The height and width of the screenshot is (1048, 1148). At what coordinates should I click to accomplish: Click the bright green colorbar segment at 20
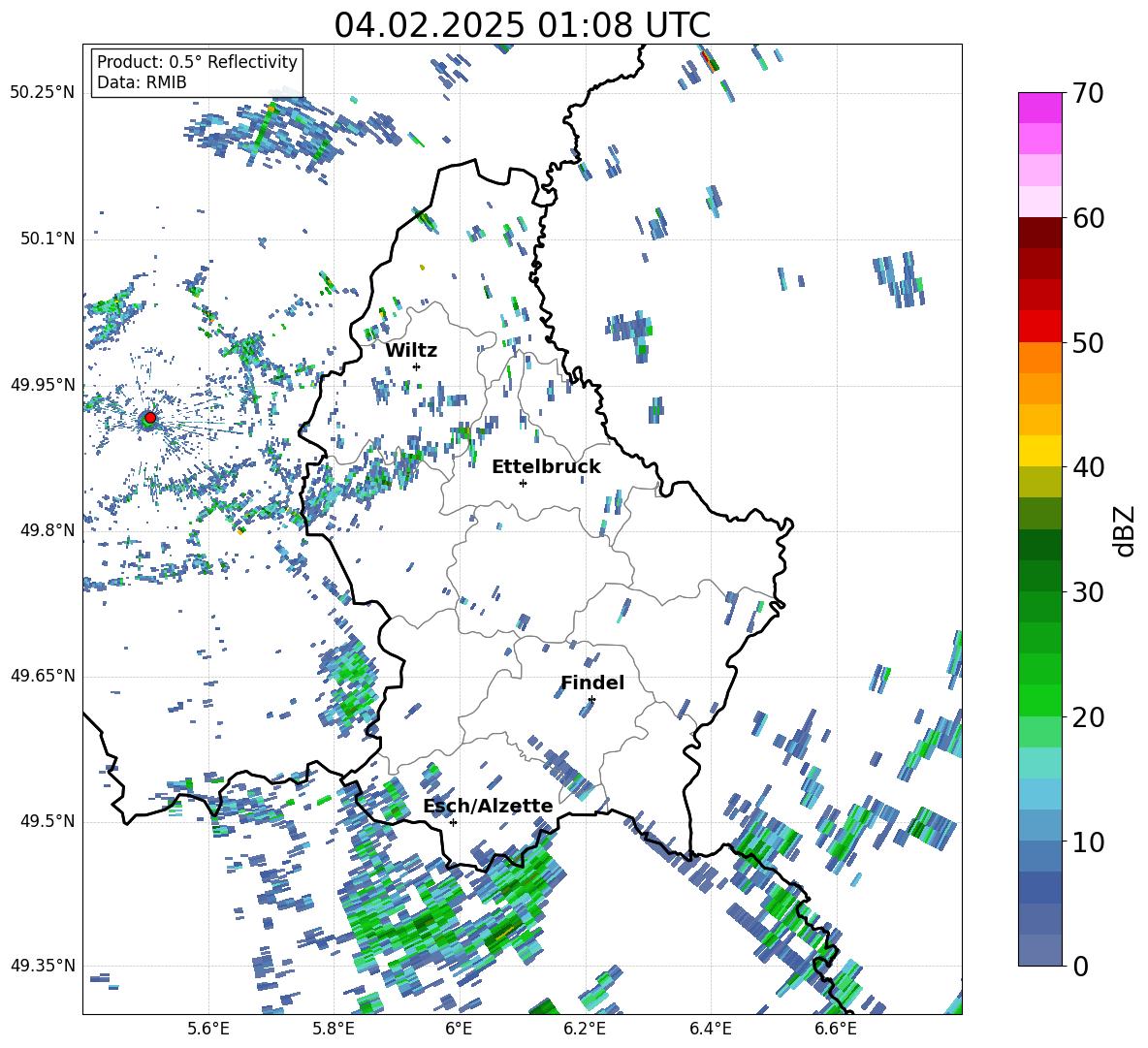(1039, 700)
